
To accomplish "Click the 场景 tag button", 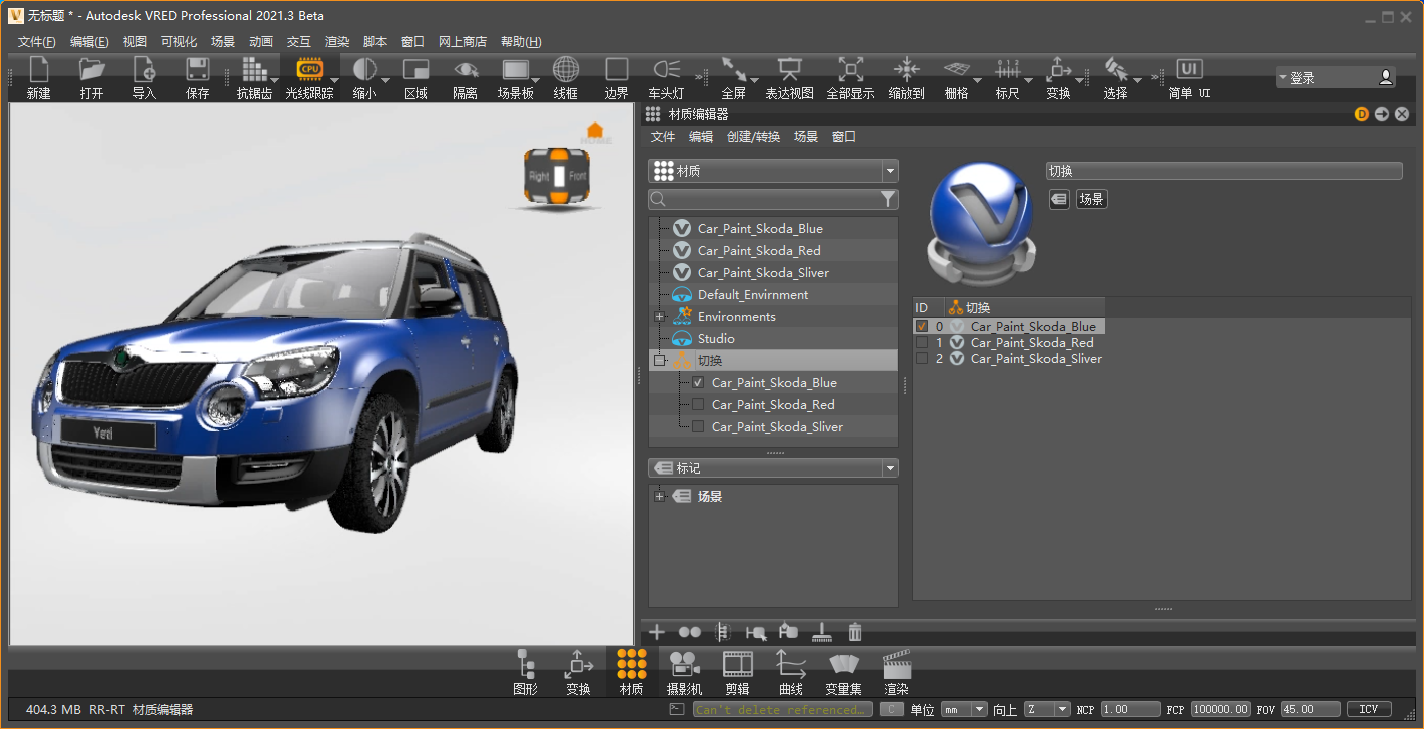I will (x=1091, y=200).
